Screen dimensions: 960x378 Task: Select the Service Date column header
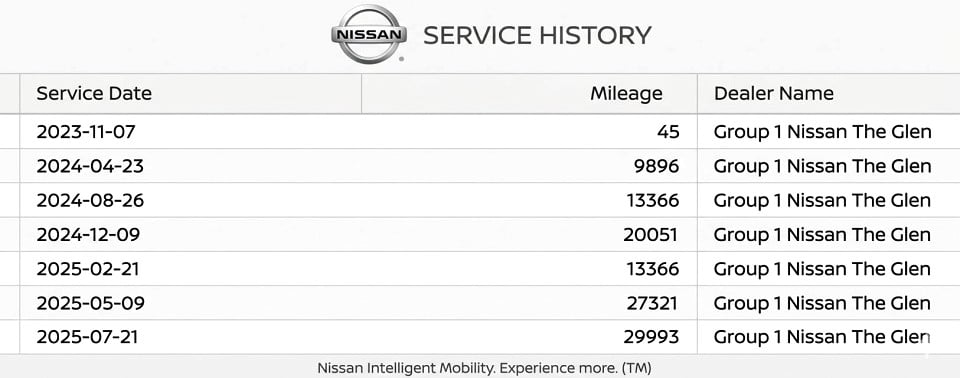pyautogui.click(x=94, y=94)
